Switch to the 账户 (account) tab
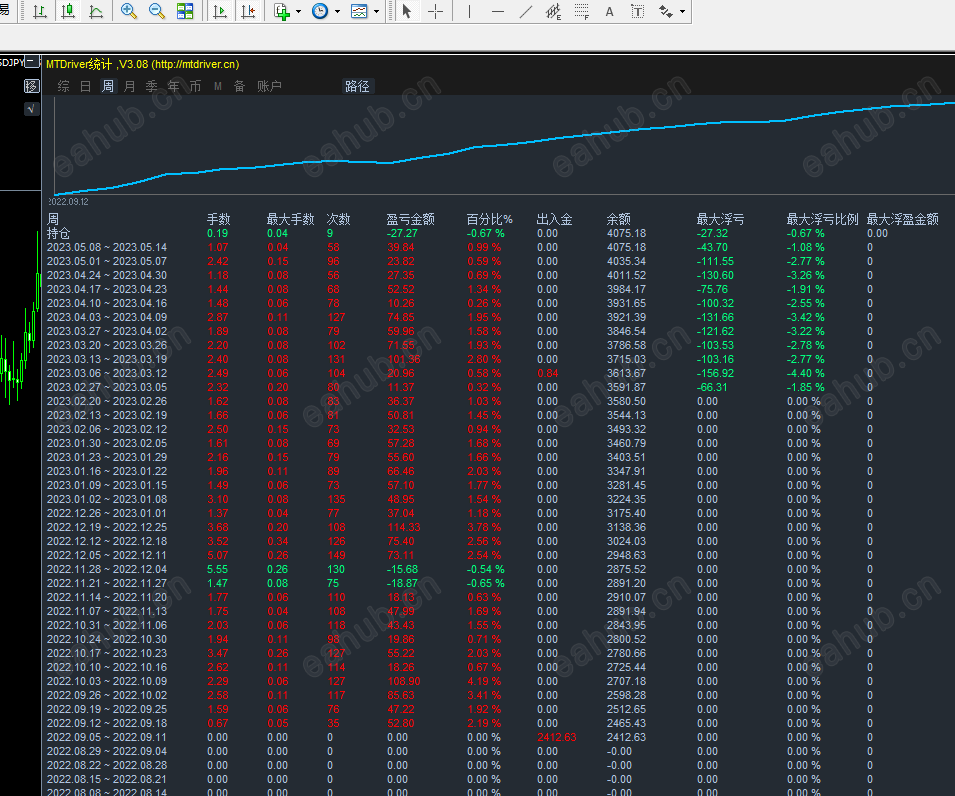The height and width of the screenshot is (796, 955). point(269,86)
